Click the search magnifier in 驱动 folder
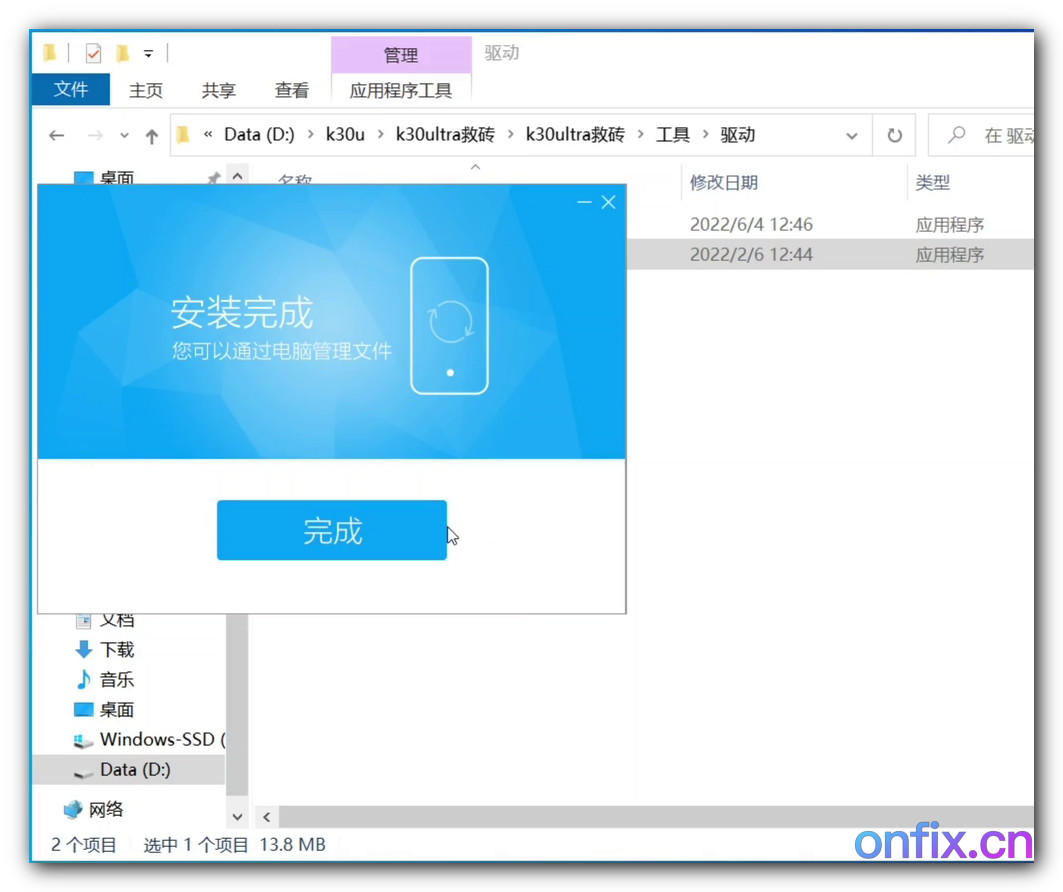 957,135
